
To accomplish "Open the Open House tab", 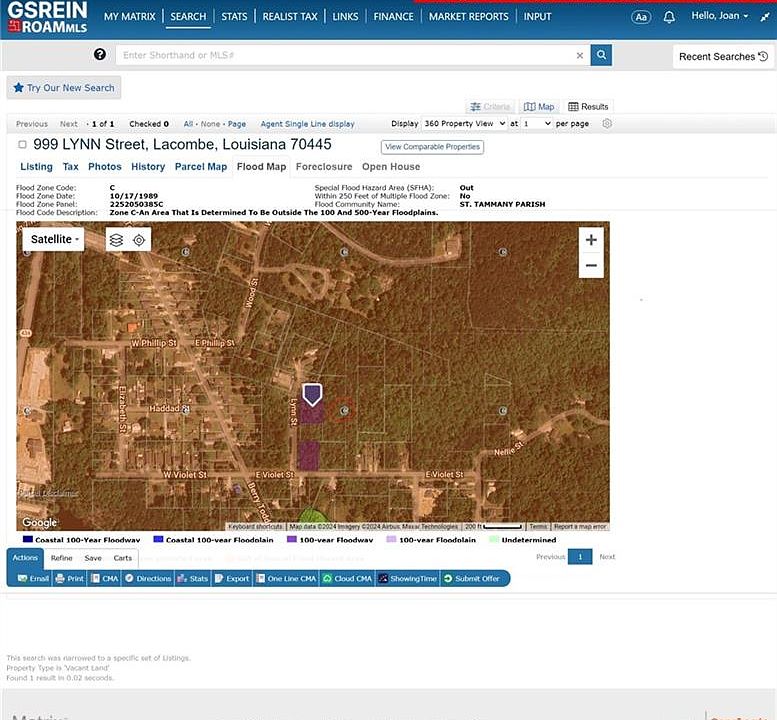I will click(x=391, y=167).
